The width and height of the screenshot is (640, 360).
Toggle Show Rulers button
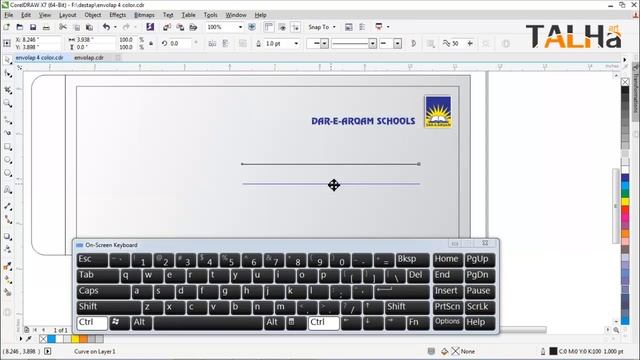pos(269,27)
